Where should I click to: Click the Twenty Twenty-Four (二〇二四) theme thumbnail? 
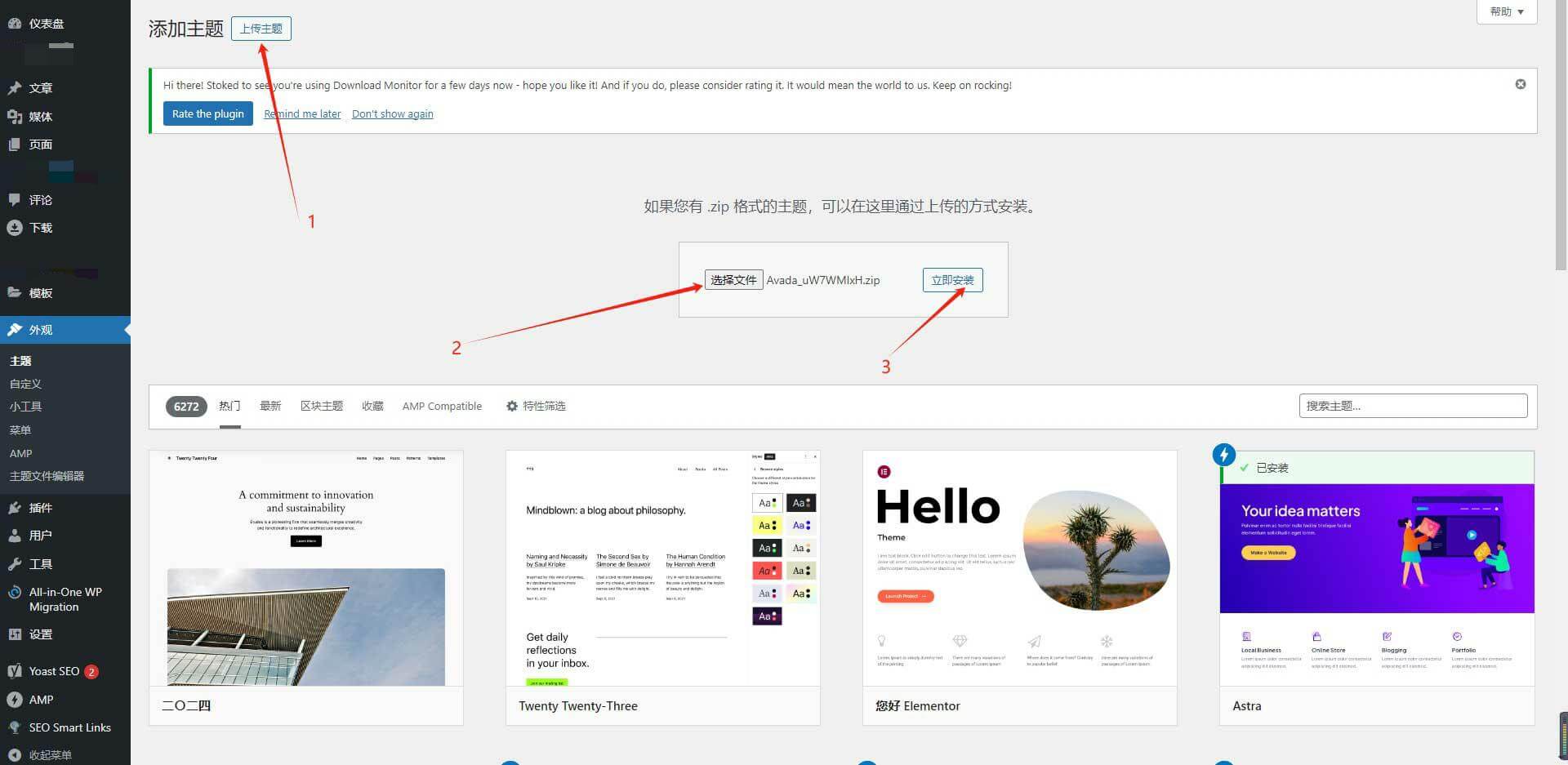306,568
